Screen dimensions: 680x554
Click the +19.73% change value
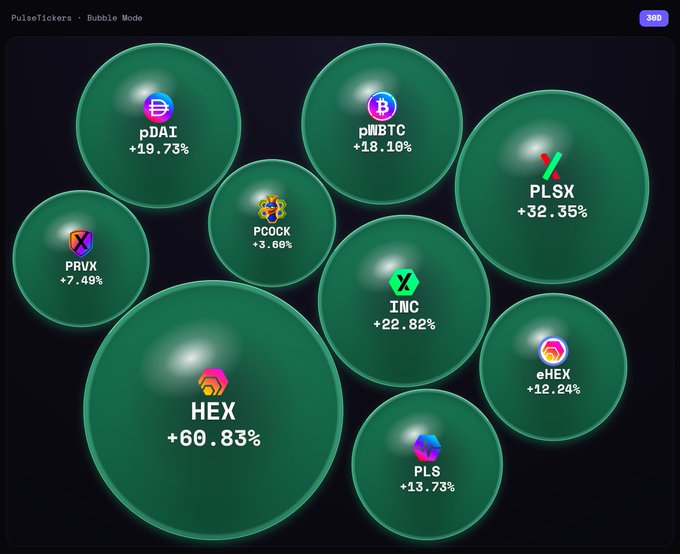point(159,149)
